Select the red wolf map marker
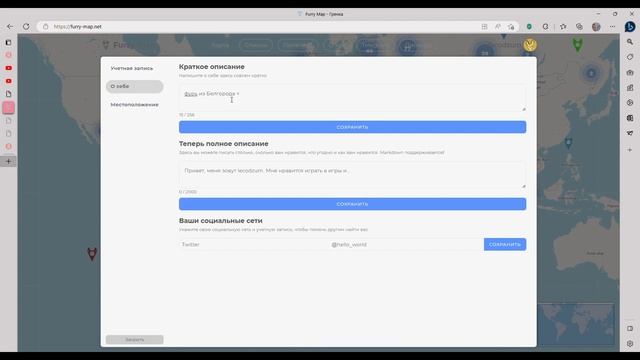640x360 pixels. [92, 253]
